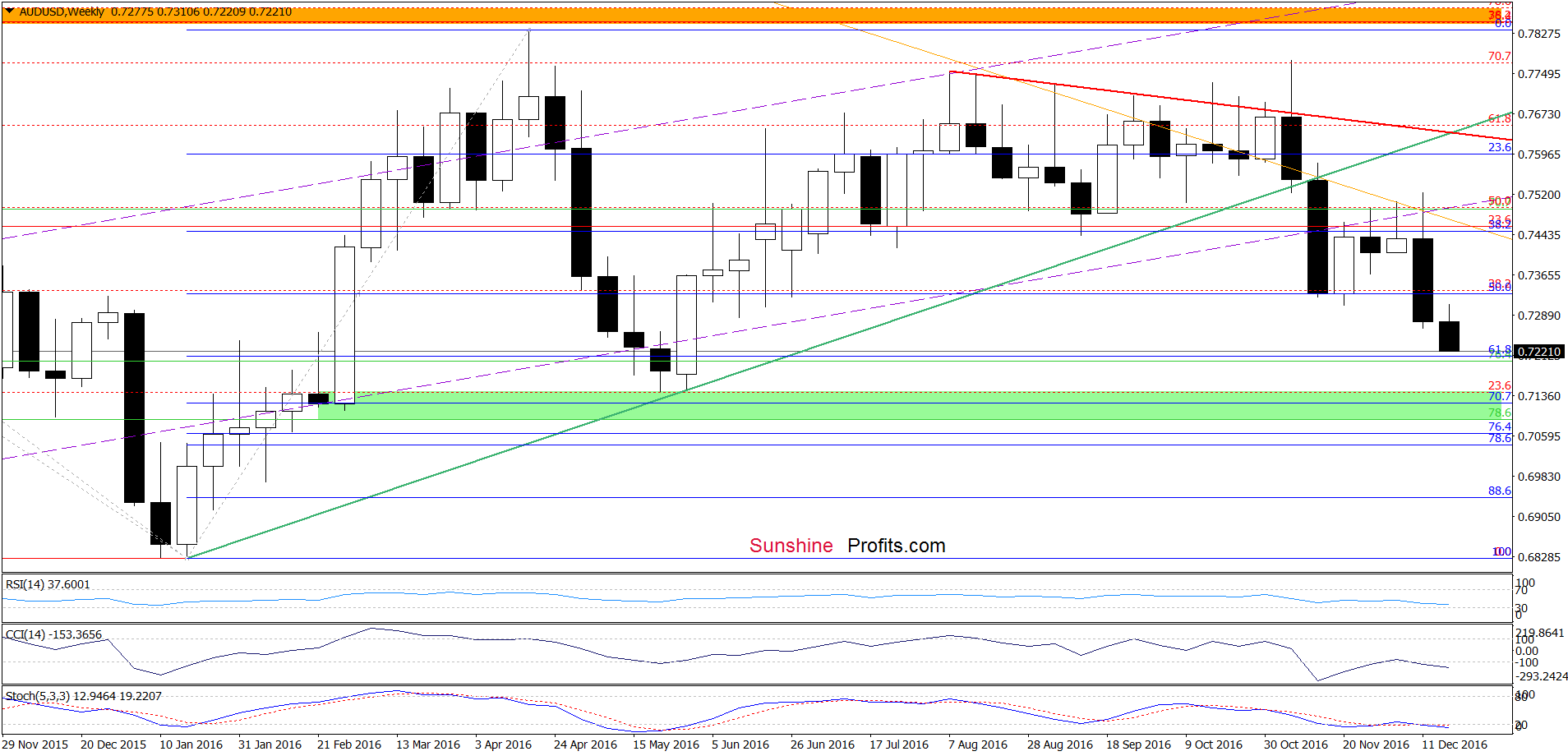Click the 0.71360 price axis label
This screenshot has width=1568, height=756.
point(1538,396)
